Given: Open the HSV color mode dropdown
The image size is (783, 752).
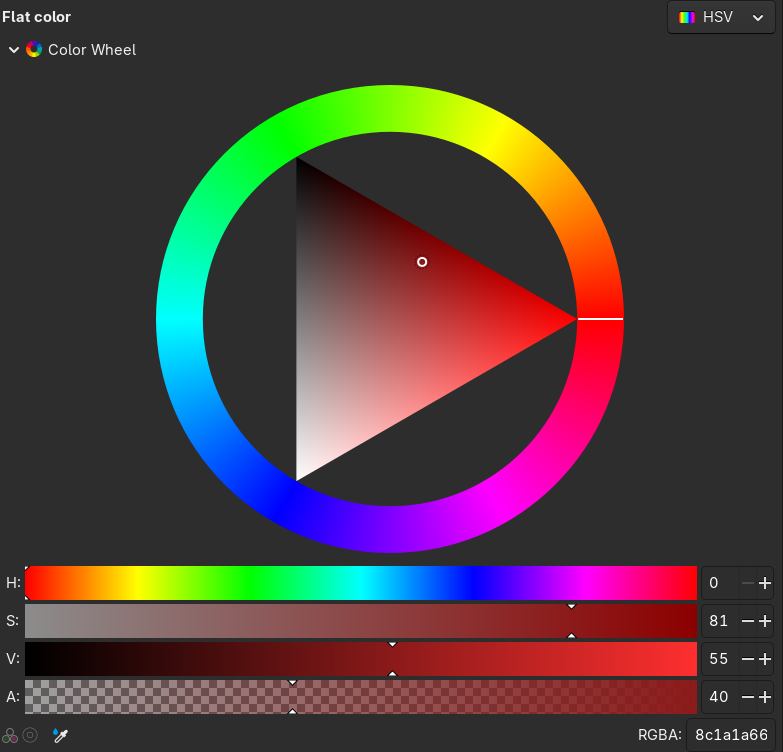Looking at the screenshot, I should (721, 18).
